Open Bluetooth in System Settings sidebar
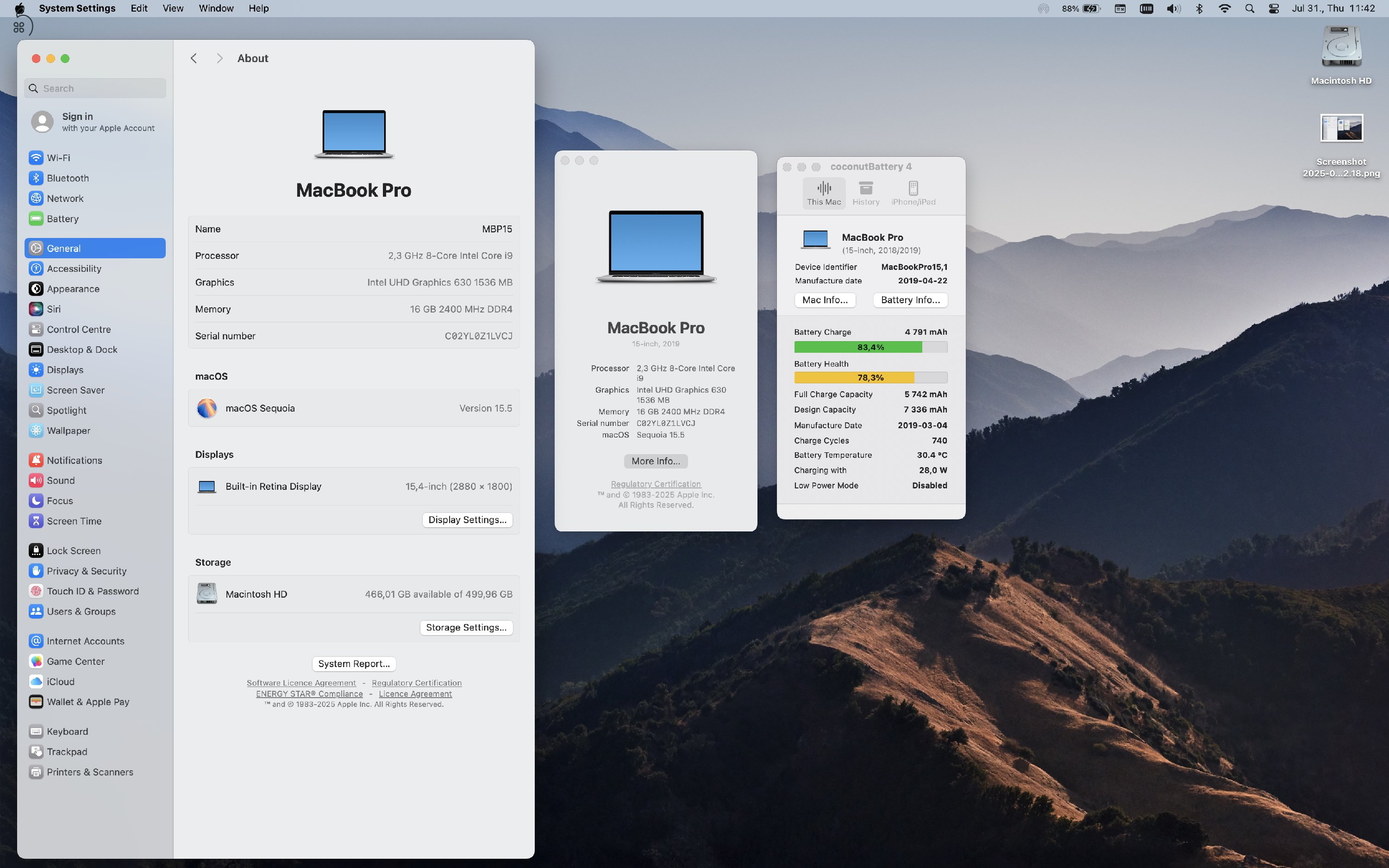 coord(95,178)
